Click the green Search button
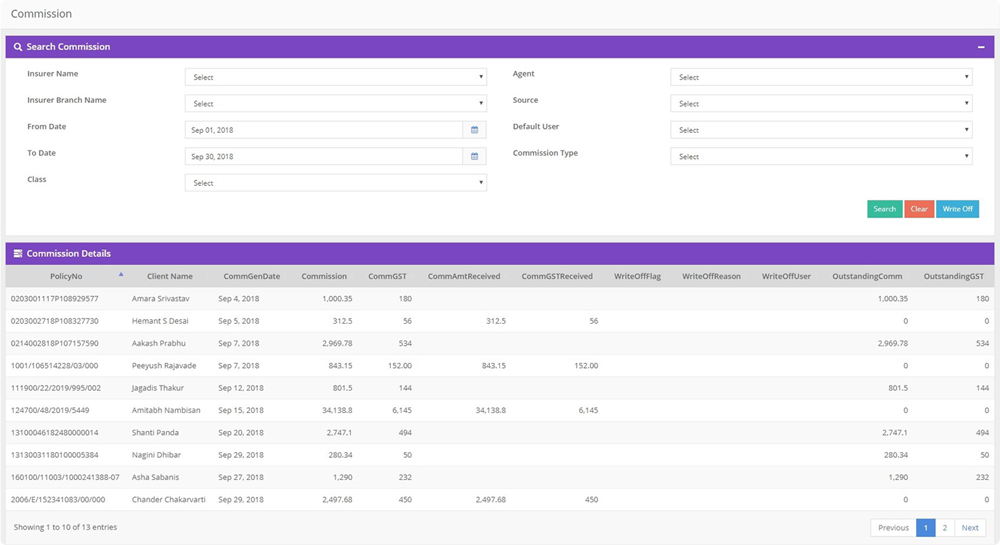Viewport: 1000px width, 545px height. [884, 209]
